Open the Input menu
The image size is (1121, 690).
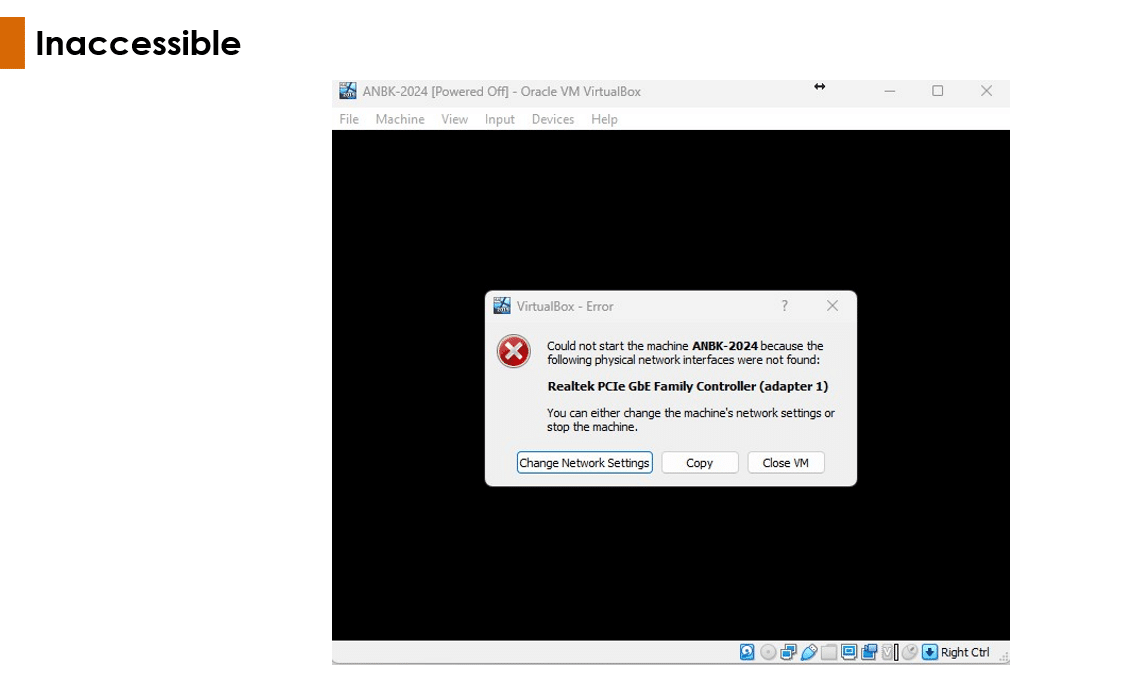499,119
